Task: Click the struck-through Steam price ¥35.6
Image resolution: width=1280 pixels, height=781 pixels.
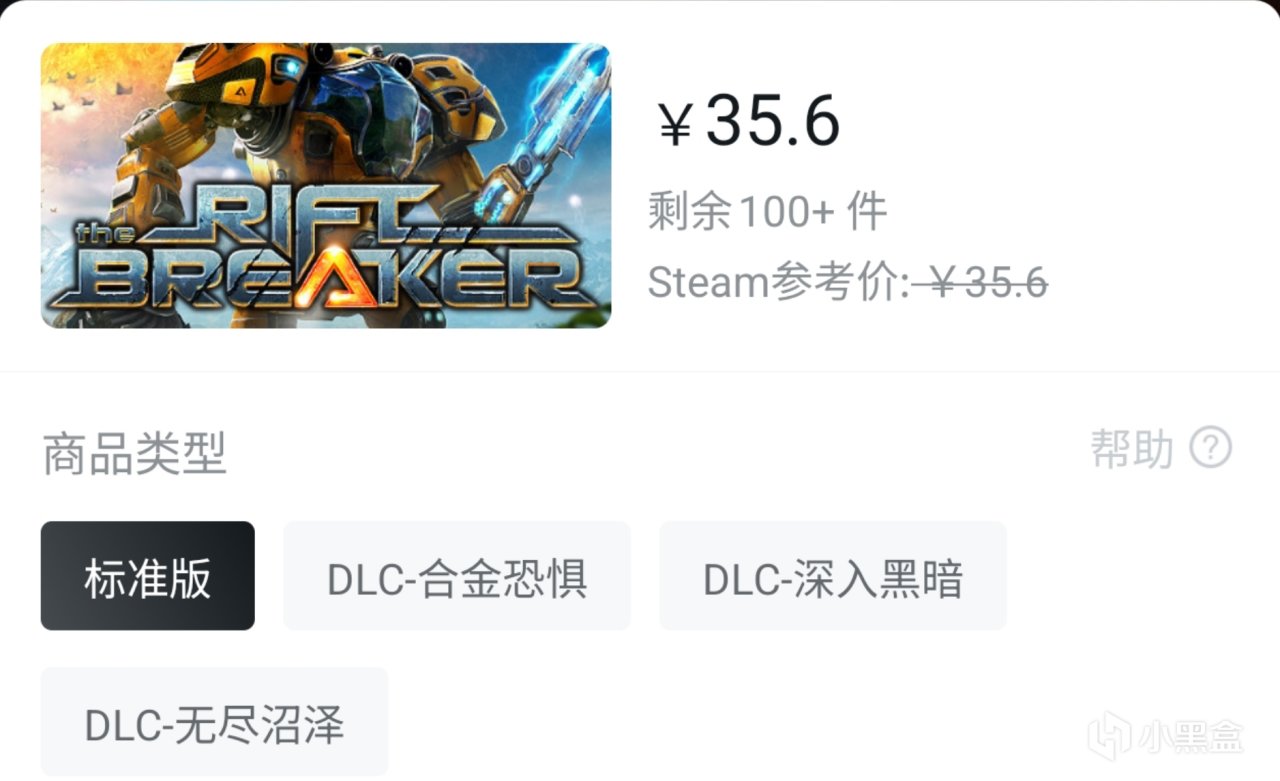Action: (981, 284)
